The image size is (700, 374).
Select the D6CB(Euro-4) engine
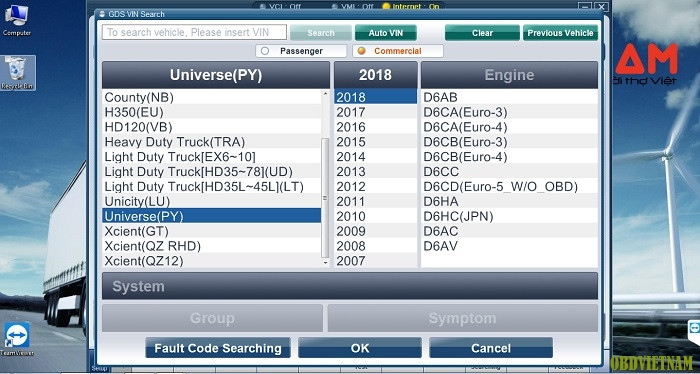(x=509, y=157)
